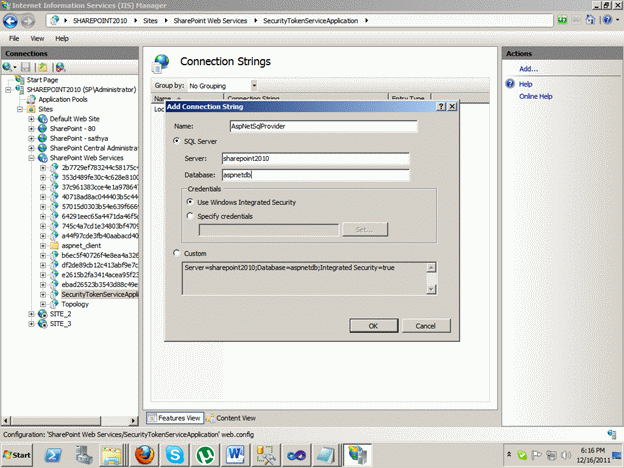The height and width of the screenshot is (468, 624).
Task: Select the Custom radio button
Action: point(176,253)
